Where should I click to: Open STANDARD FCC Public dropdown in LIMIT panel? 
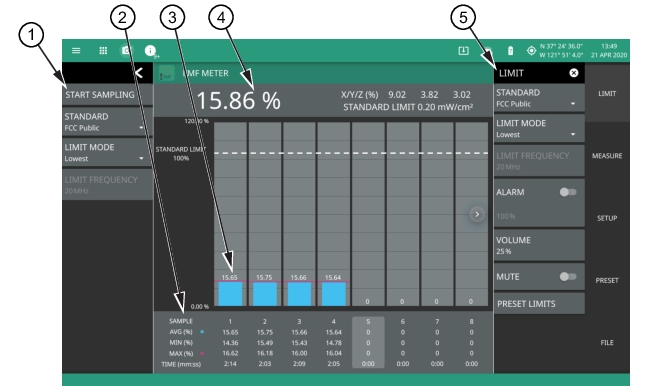[x=539, y=98]
